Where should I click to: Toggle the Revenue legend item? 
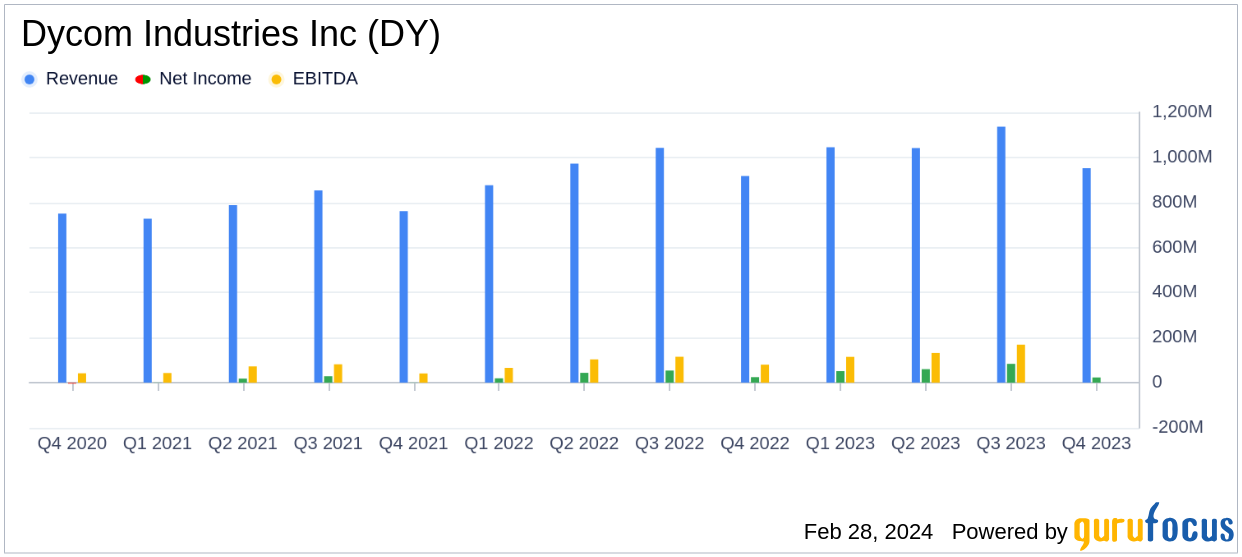click(x=70, y=79)
